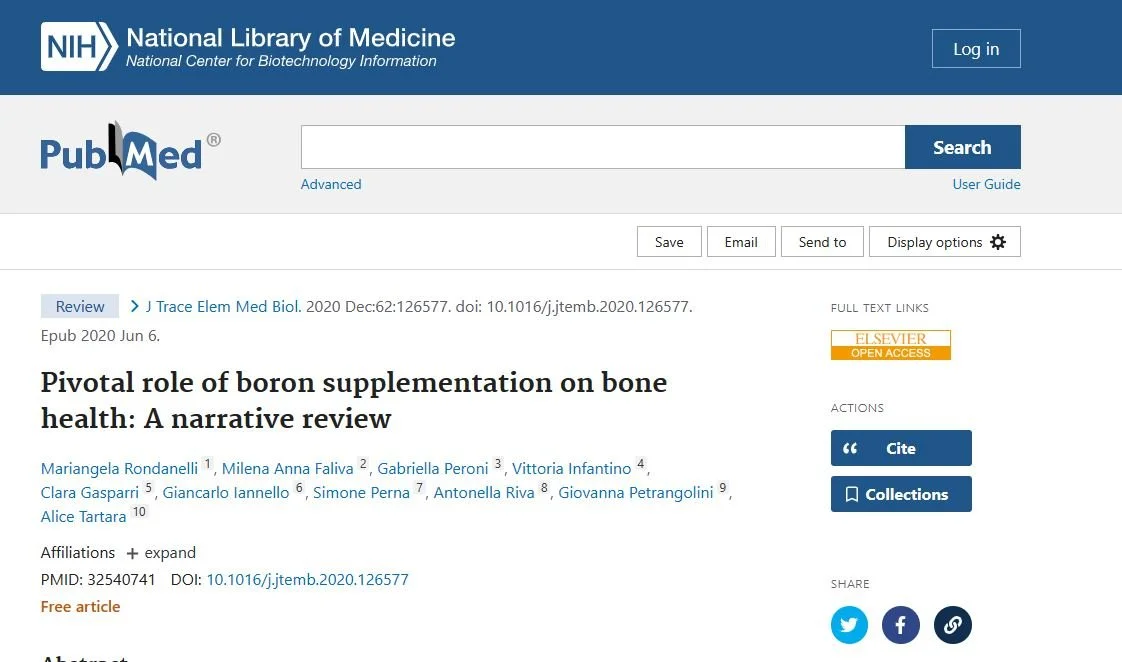Share the article on Facebook
The height and width of the screenshot is (662, 1122).
tap(900, 624)
